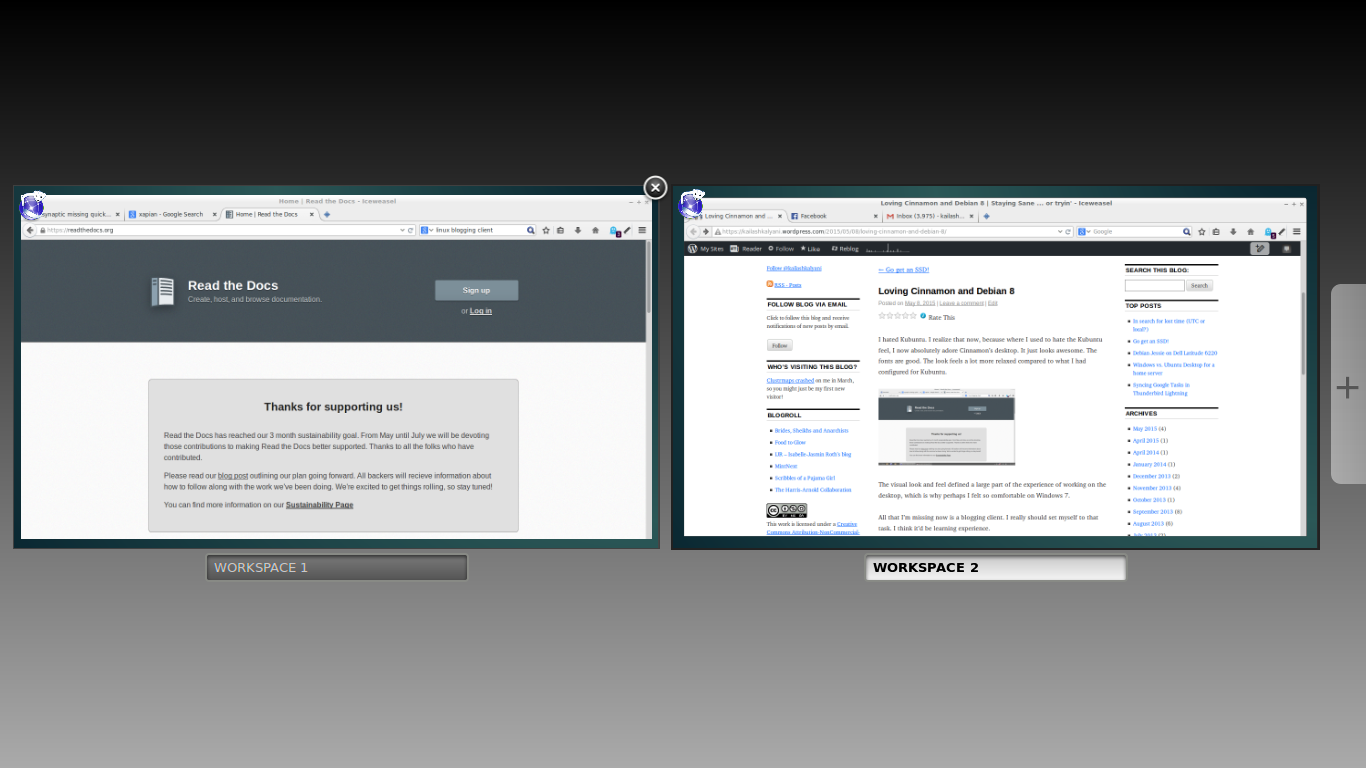The image size is (1366, 768).
Task: Click the new-post pencil icon in the admin bar
Action: coord(1259,249)
